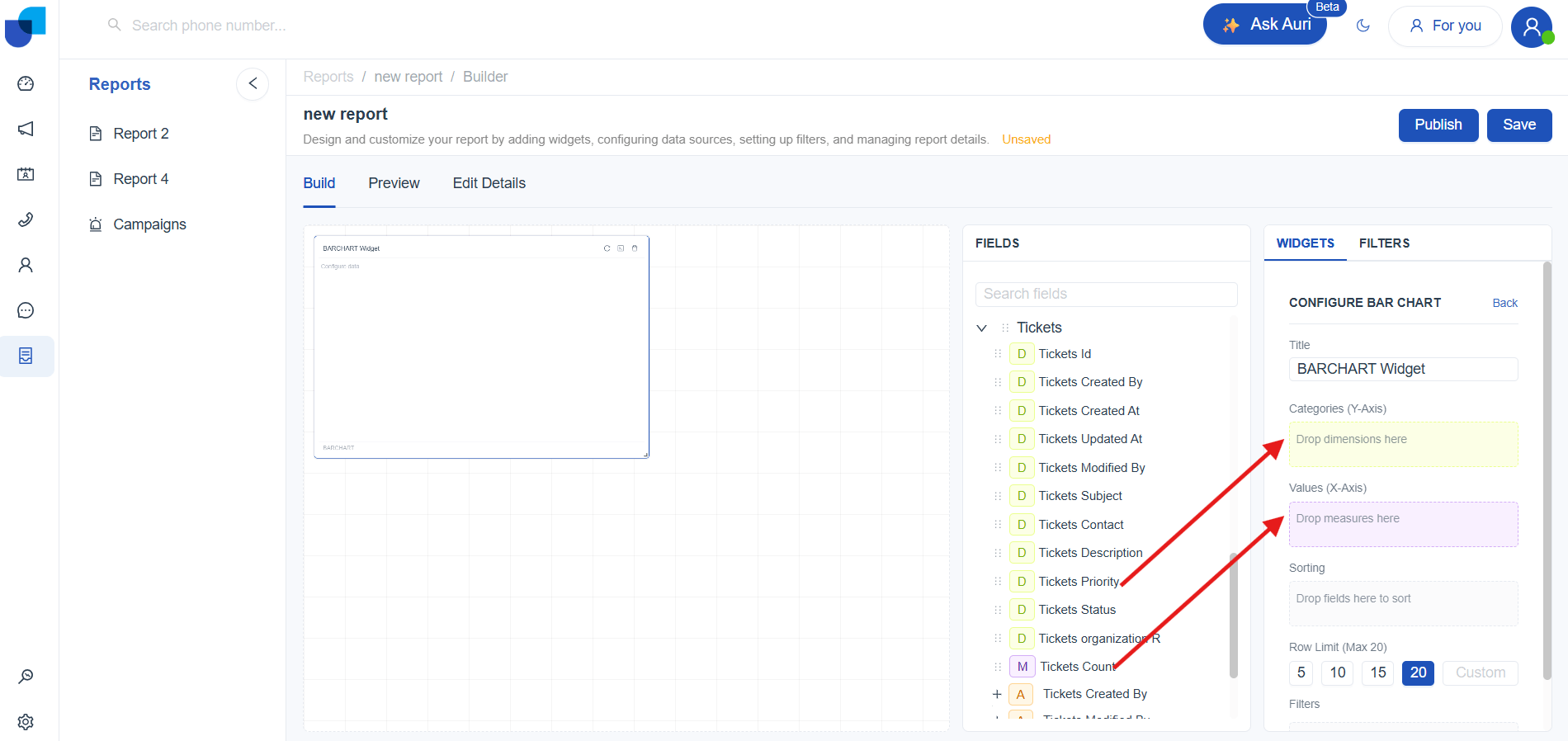The image size is (1568, 741).
Task: Click the Publish button
Action: click(x=1438, y=125)
